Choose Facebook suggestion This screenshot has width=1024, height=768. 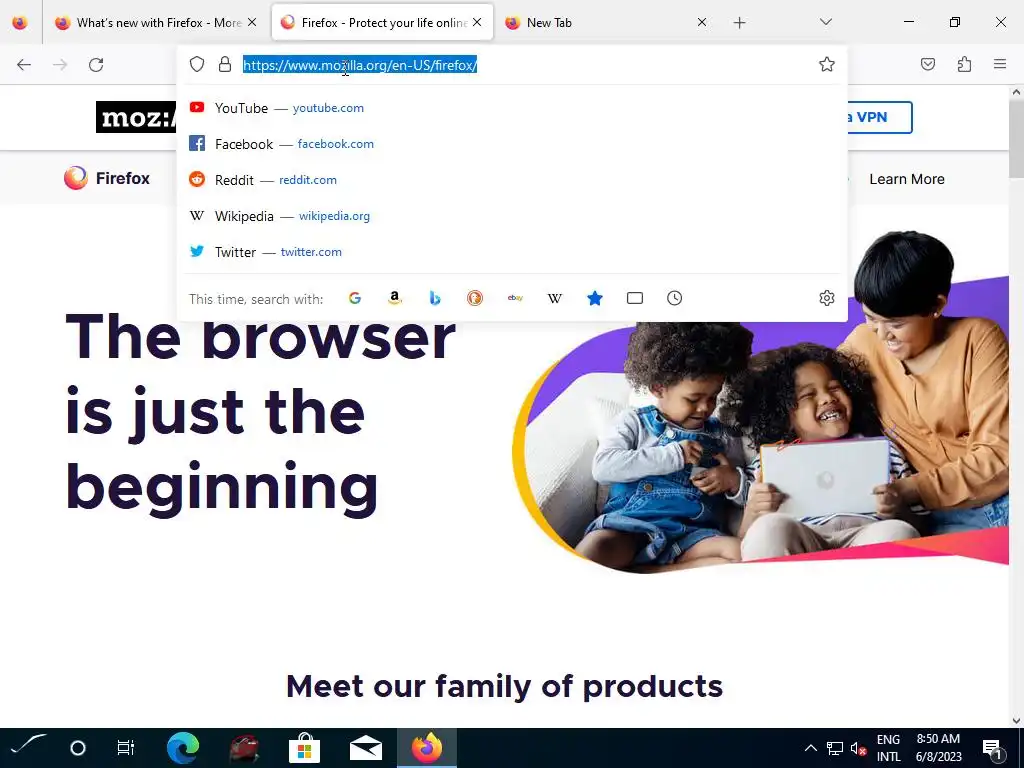[x=512, y=144]
